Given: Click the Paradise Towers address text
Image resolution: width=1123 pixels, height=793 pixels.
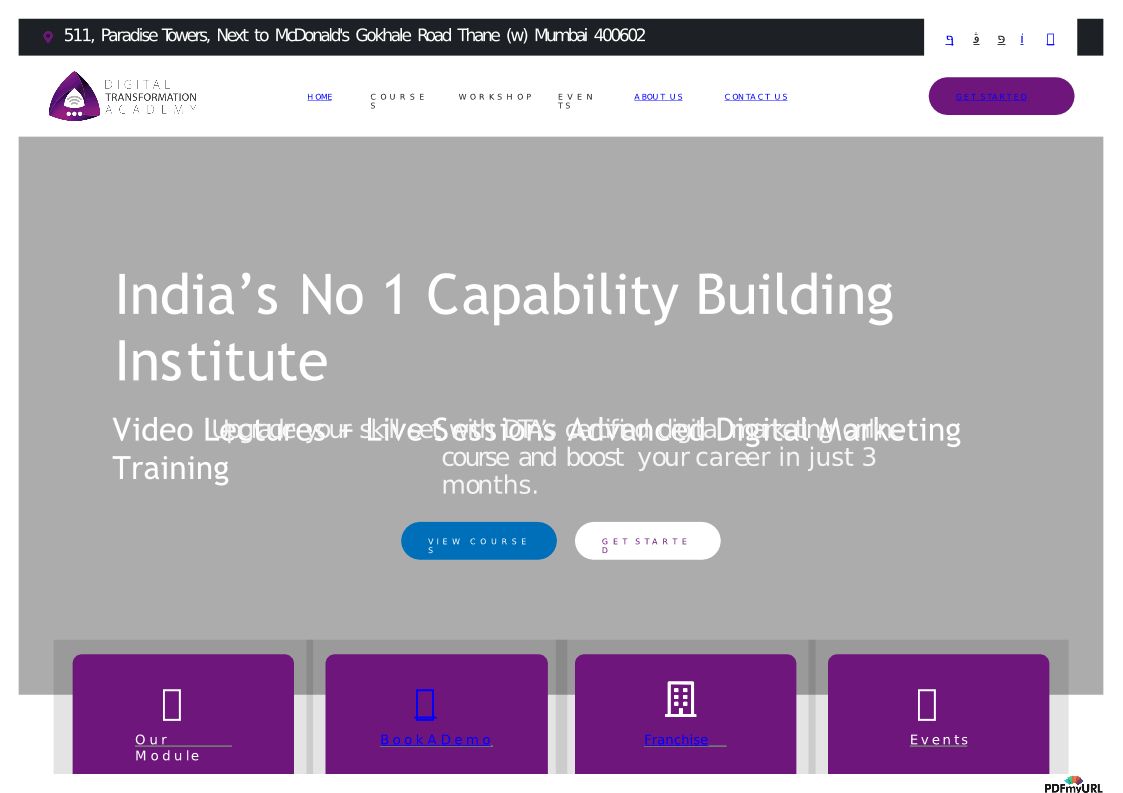Looking at the screenshot, I should [x=354, y=36].
